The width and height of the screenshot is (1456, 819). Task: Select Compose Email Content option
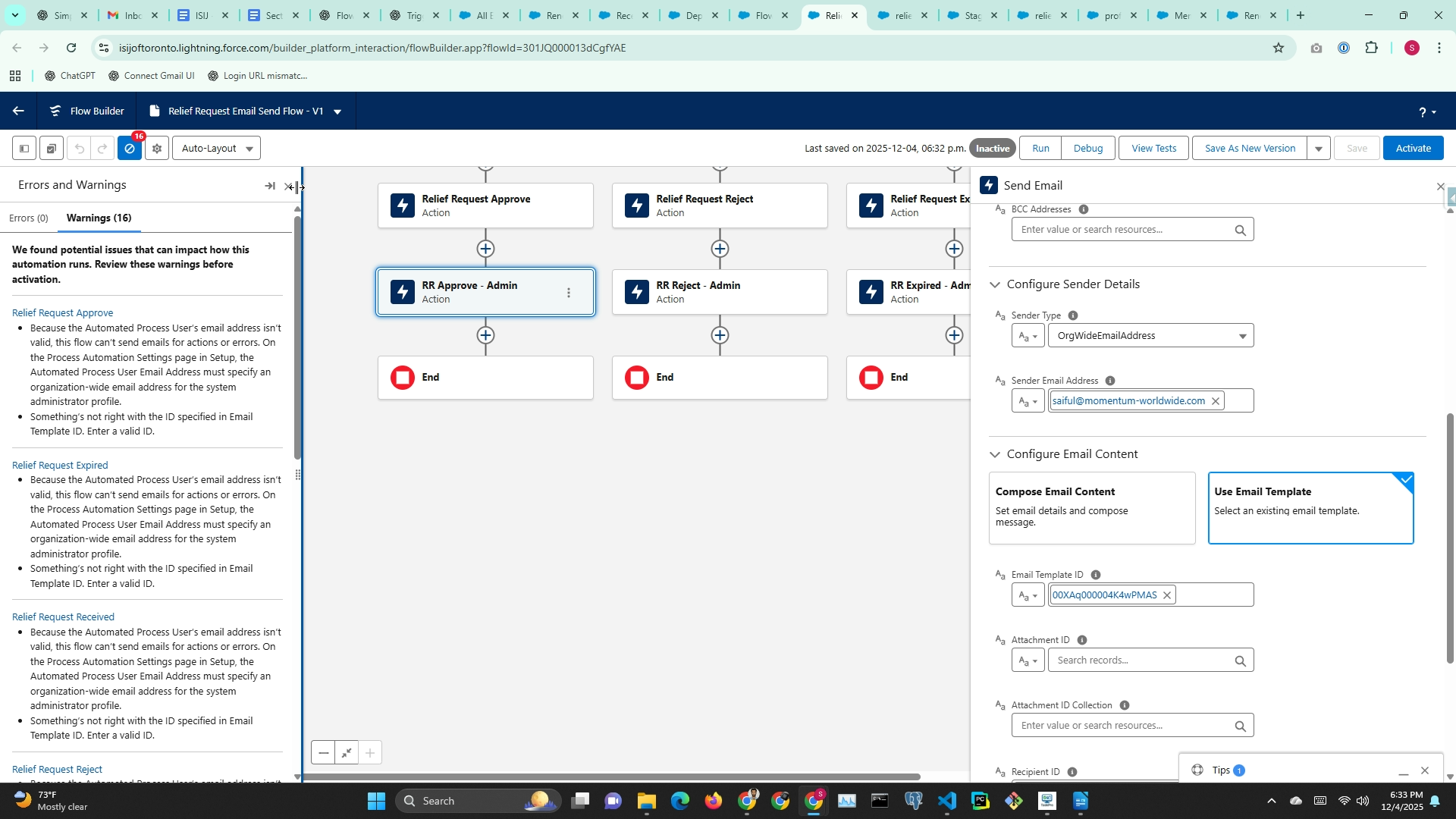(x=1092, y=507)
